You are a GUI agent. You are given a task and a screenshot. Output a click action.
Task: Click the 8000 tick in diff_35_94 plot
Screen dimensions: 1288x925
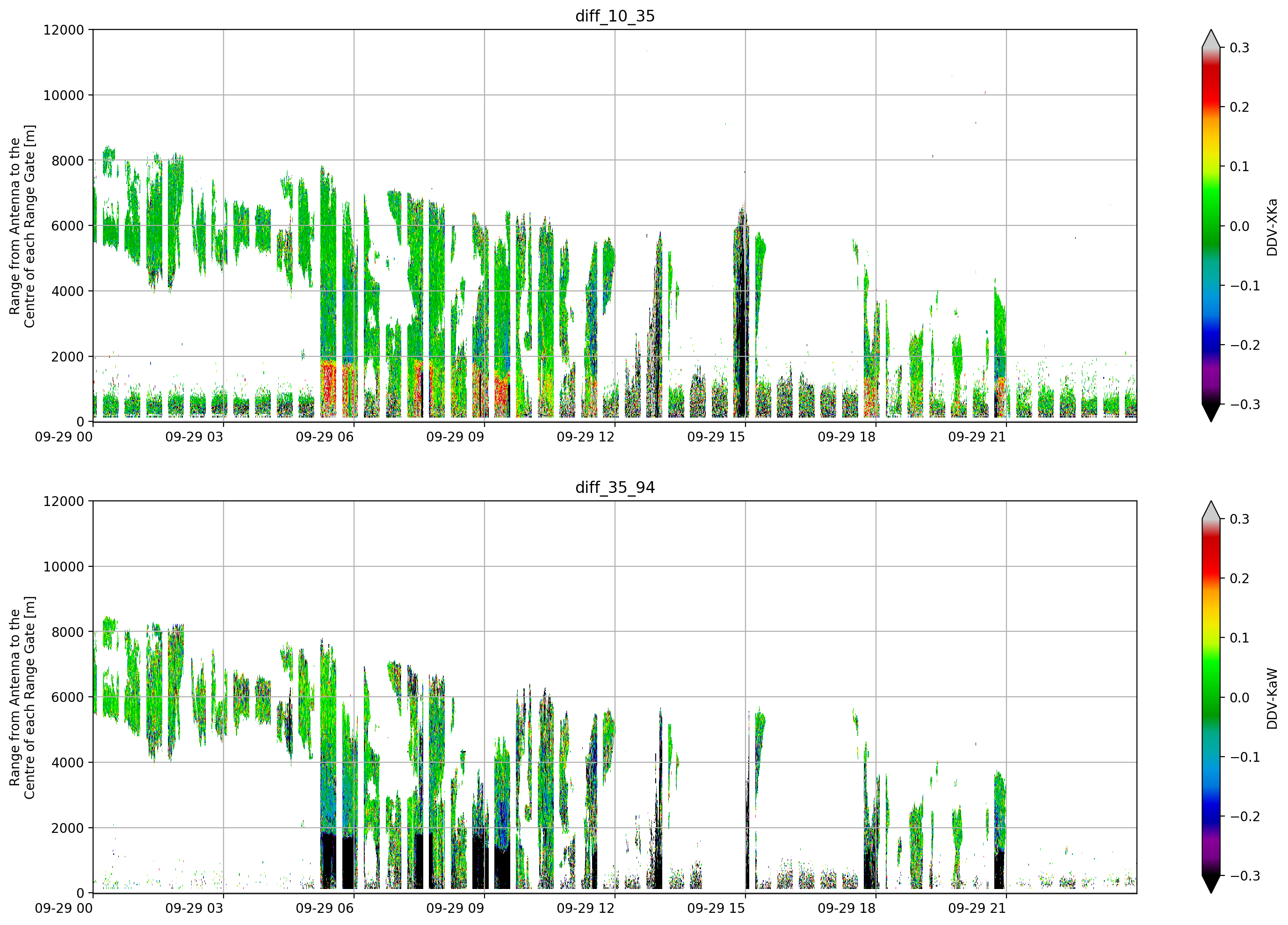click(67, 632)
